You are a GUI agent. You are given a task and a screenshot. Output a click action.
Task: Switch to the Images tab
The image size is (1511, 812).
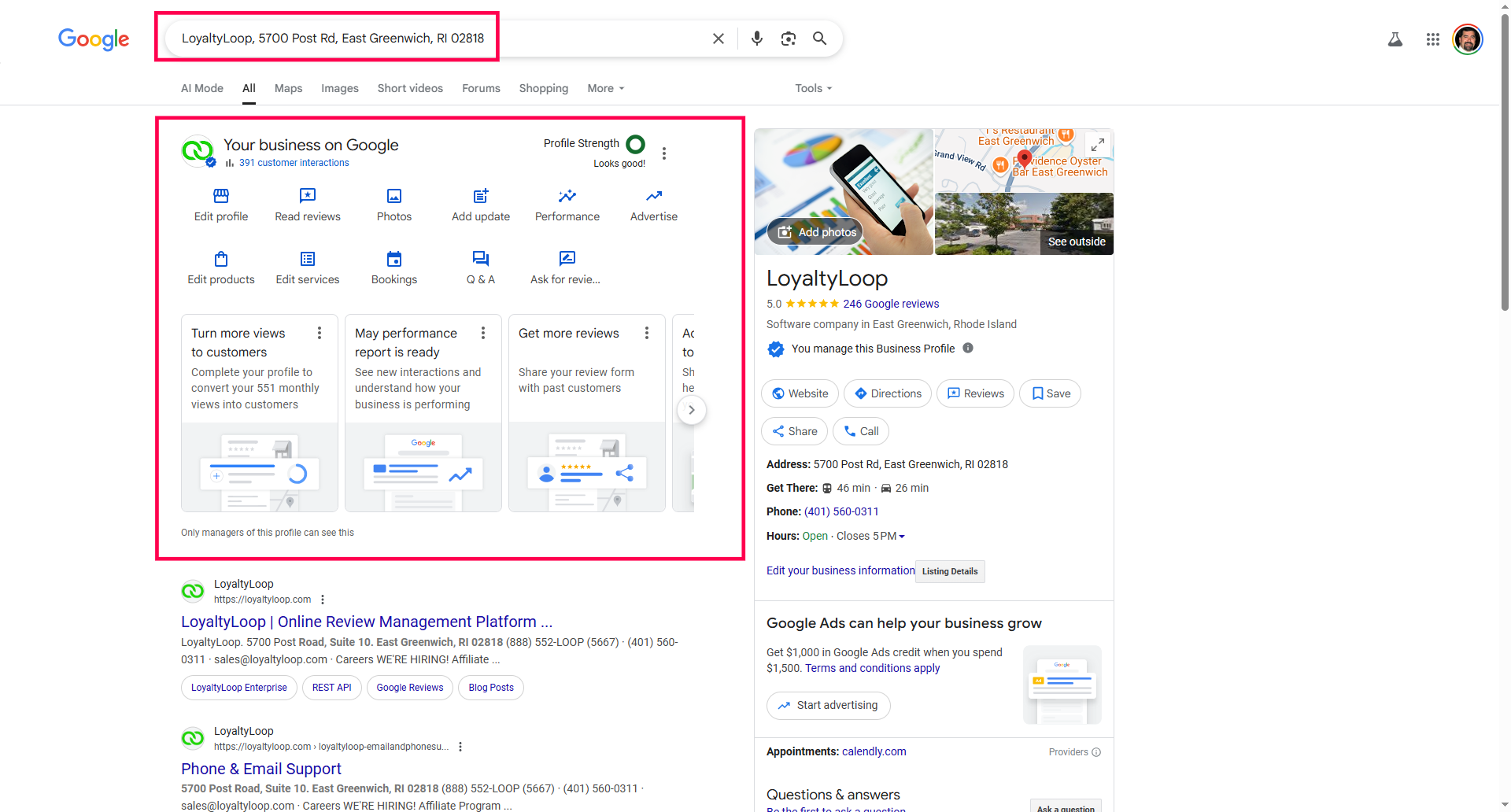pyautogui.click(x=339, y=88)
